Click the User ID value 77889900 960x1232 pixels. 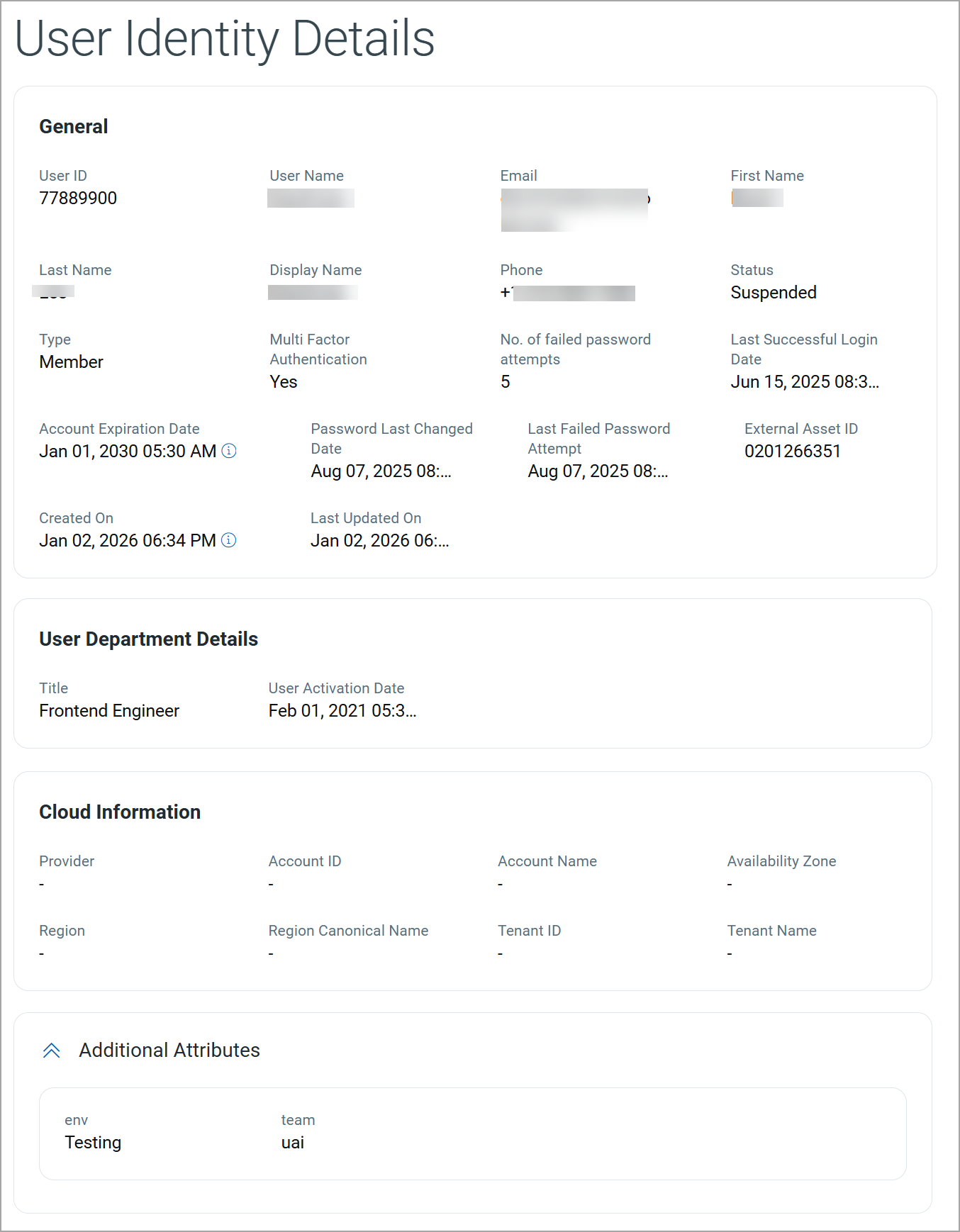point(78,198)
